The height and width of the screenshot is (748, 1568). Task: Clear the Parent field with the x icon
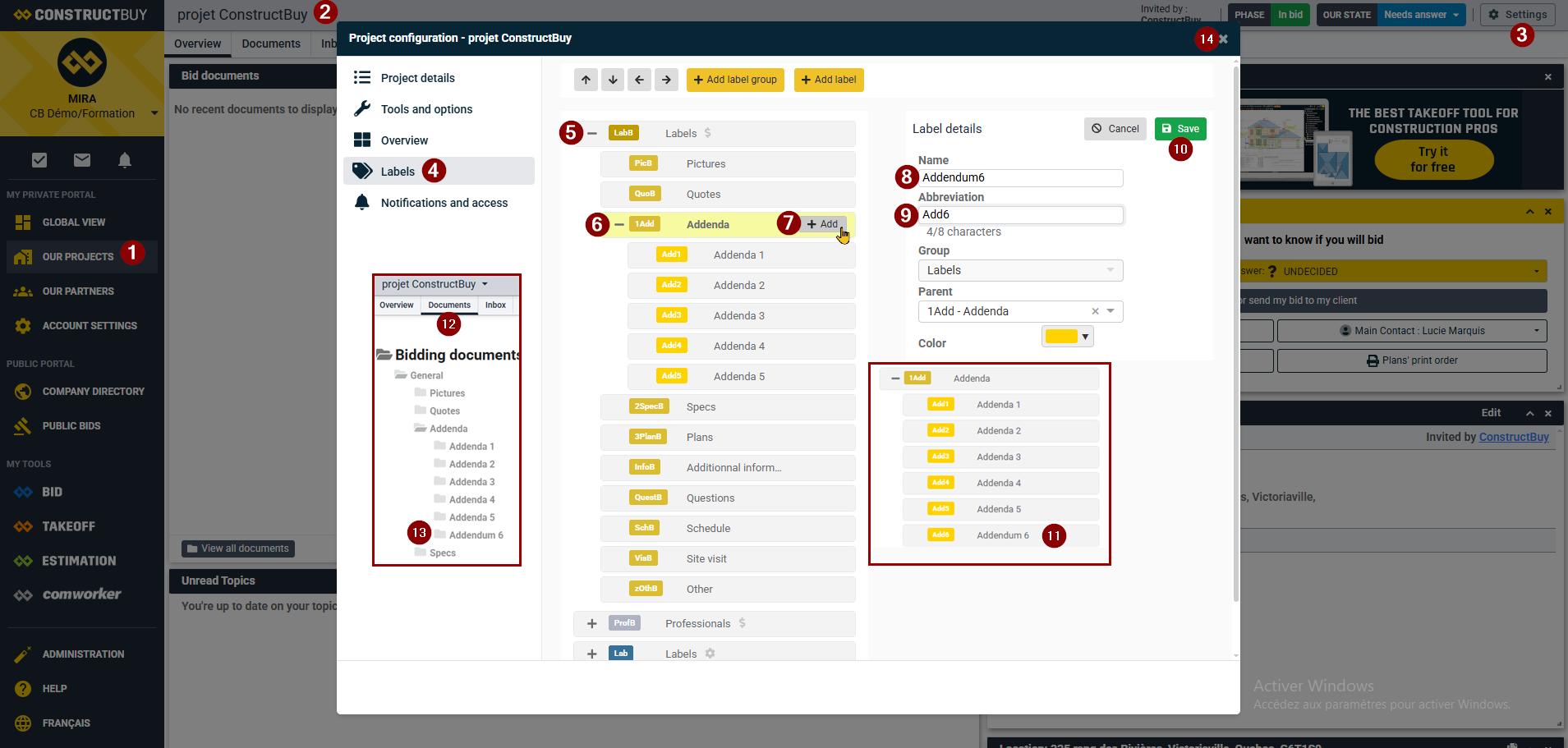(x=1095, y=311)
